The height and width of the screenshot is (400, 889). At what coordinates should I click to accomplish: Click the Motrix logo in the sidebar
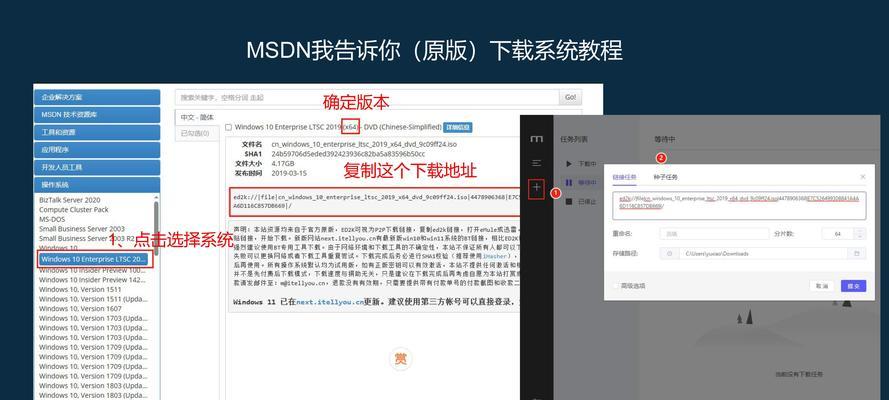(536, 139)
